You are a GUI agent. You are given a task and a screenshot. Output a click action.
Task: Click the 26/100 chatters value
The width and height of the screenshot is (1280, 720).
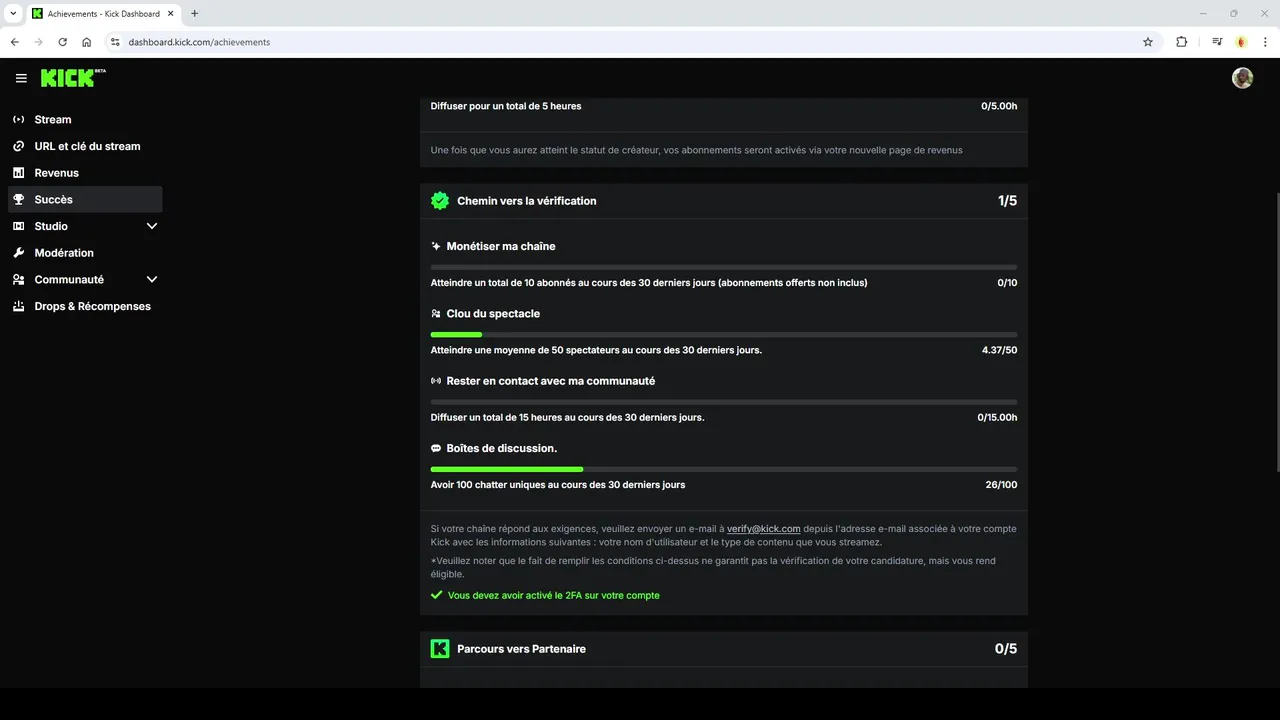1002,485
